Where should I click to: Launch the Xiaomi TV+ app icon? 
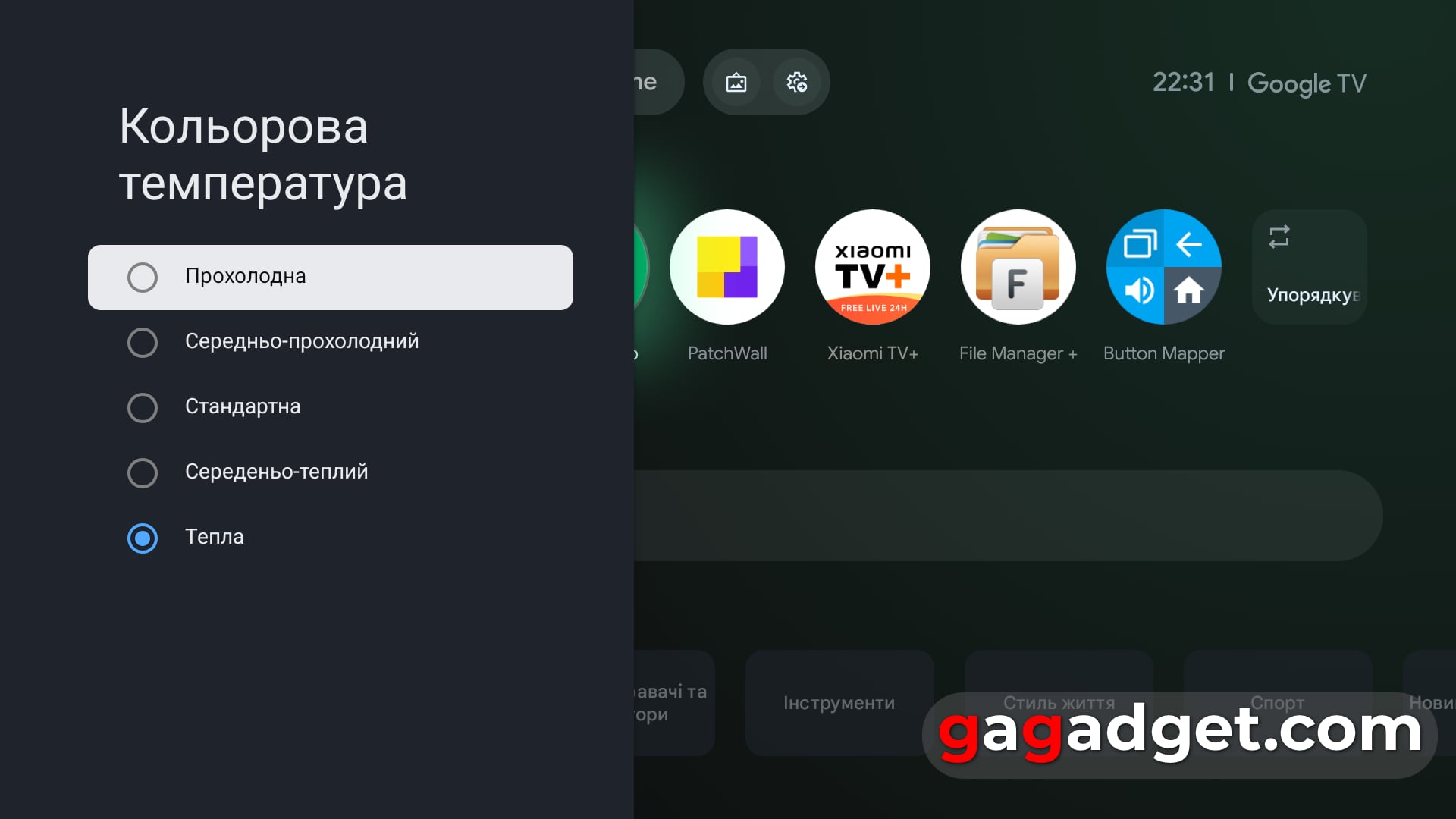pyautogui.click(x=873, y=267)
